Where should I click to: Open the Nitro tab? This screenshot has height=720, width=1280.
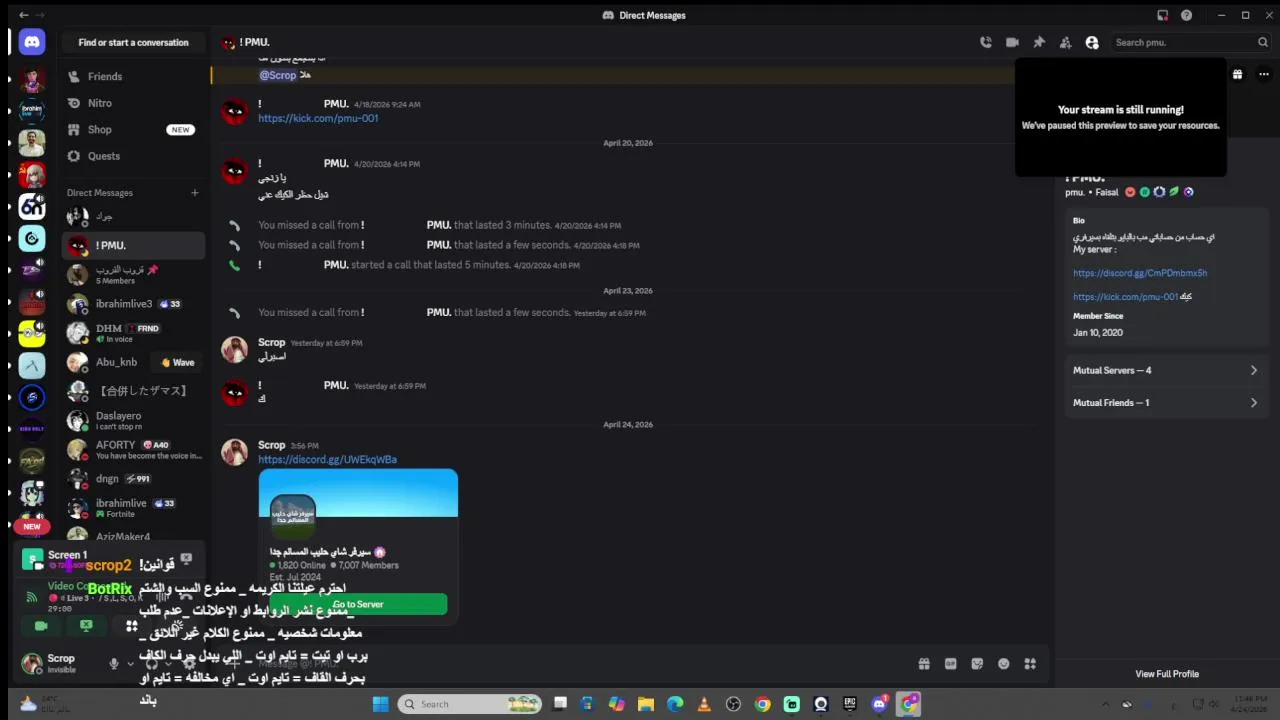(x=133, y=103)
